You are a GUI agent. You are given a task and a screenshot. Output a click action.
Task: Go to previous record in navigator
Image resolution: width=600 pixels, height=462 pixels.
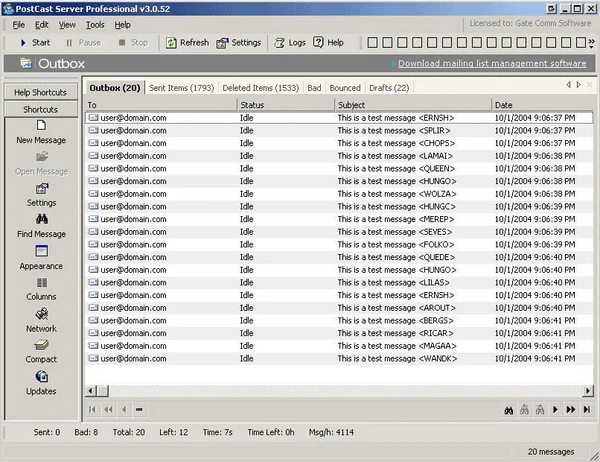124,410
